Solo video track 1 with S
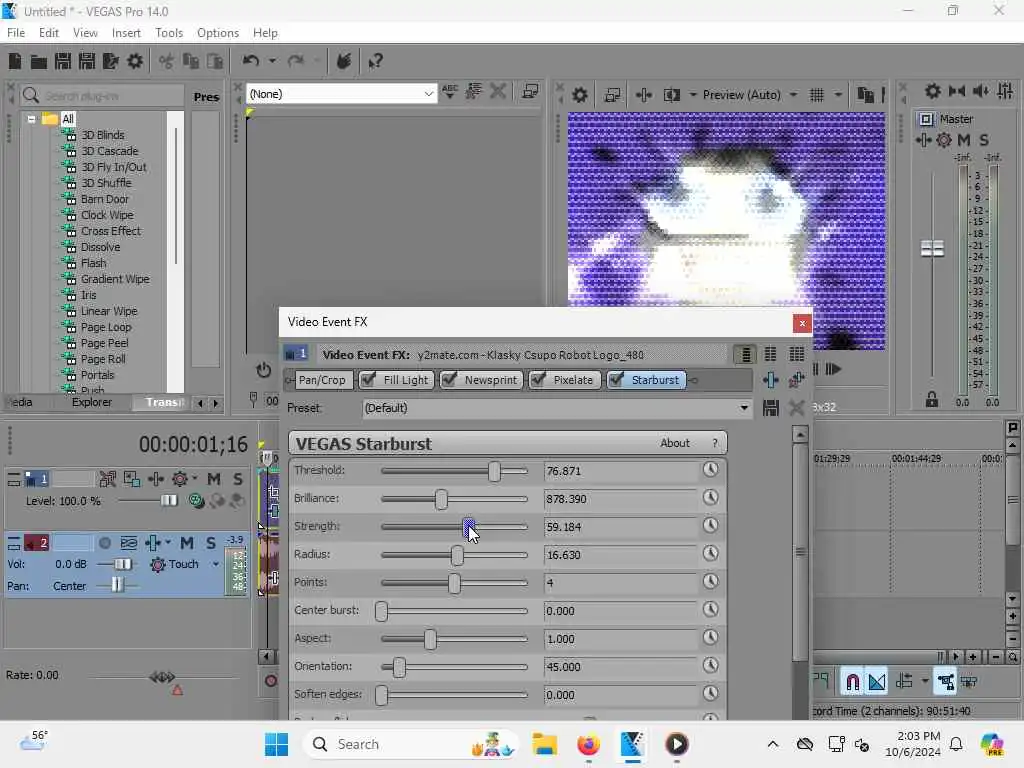 238,479
